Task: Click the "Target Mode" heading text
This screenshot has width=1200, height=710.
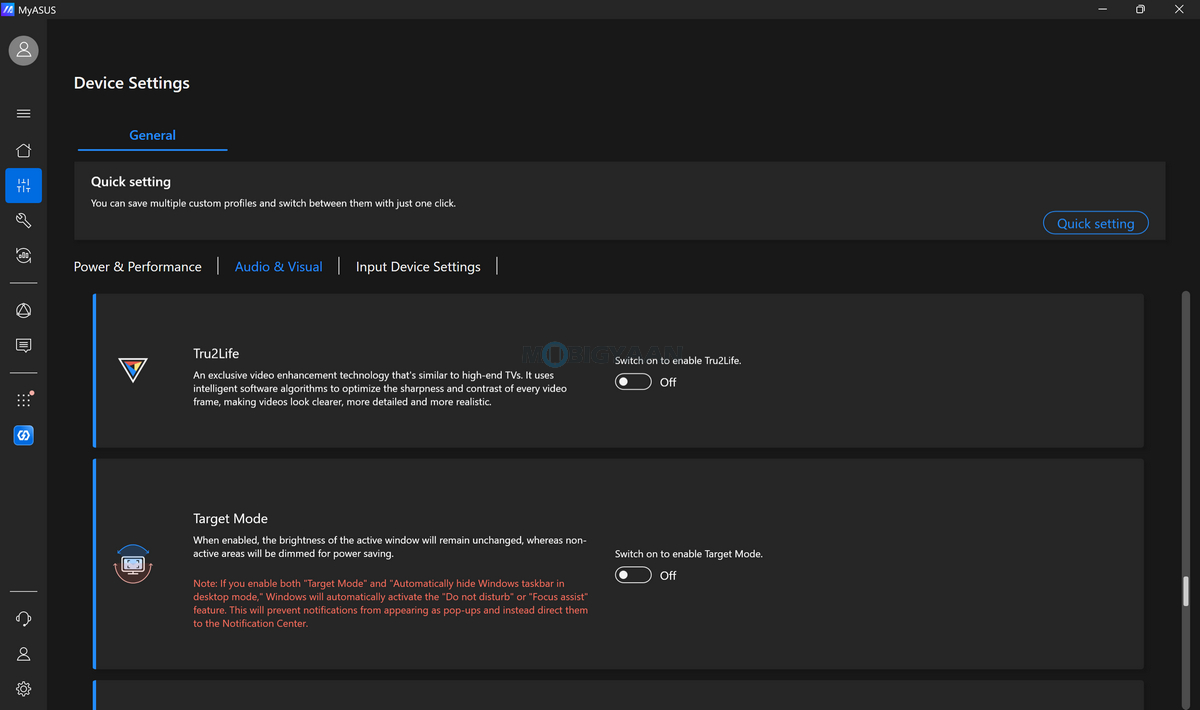Action: coord(230,519)
